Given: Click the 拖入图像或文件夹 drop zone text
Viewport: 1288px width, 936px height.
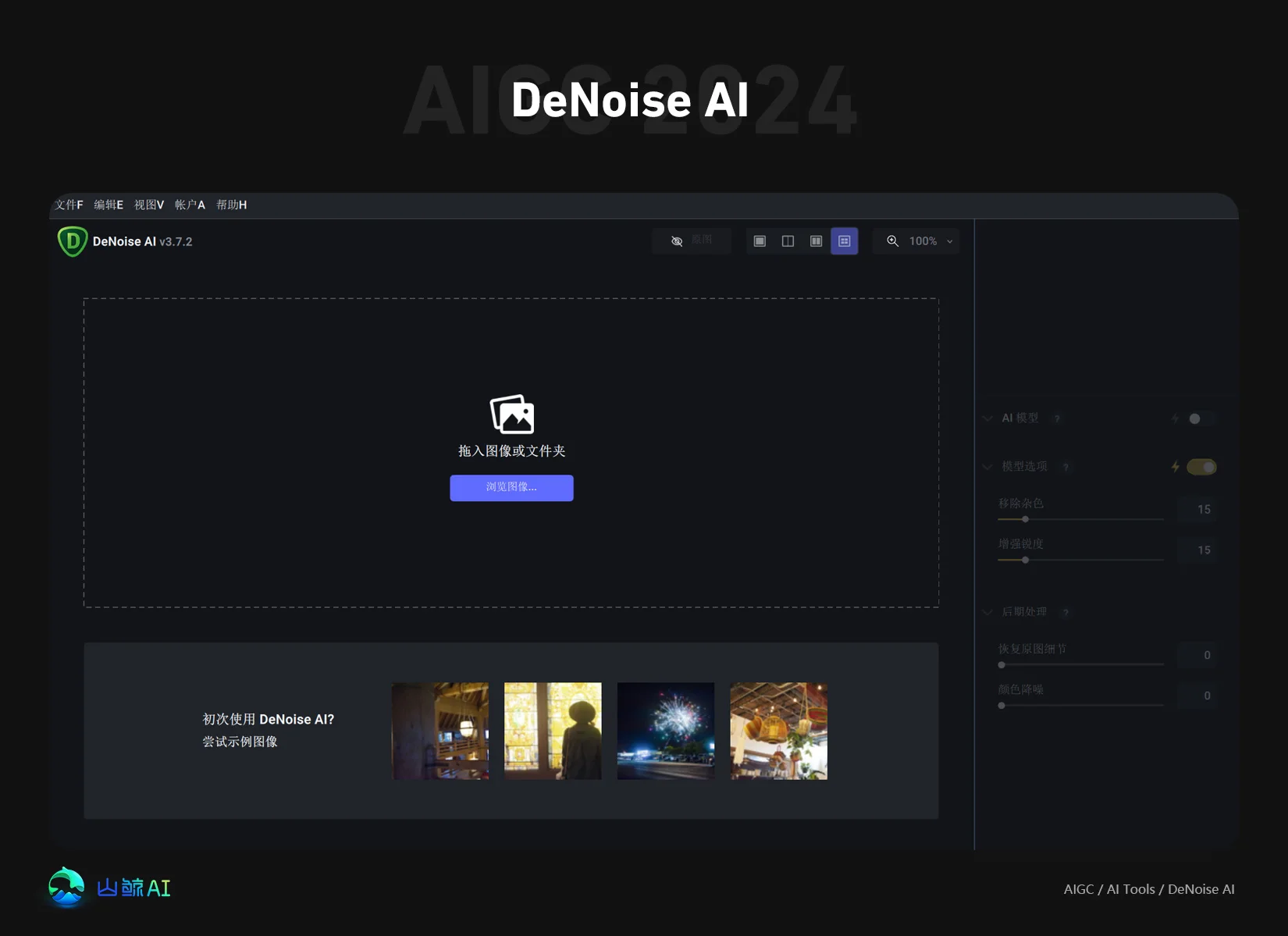Looking at the screenshot, I should (511, 451).
